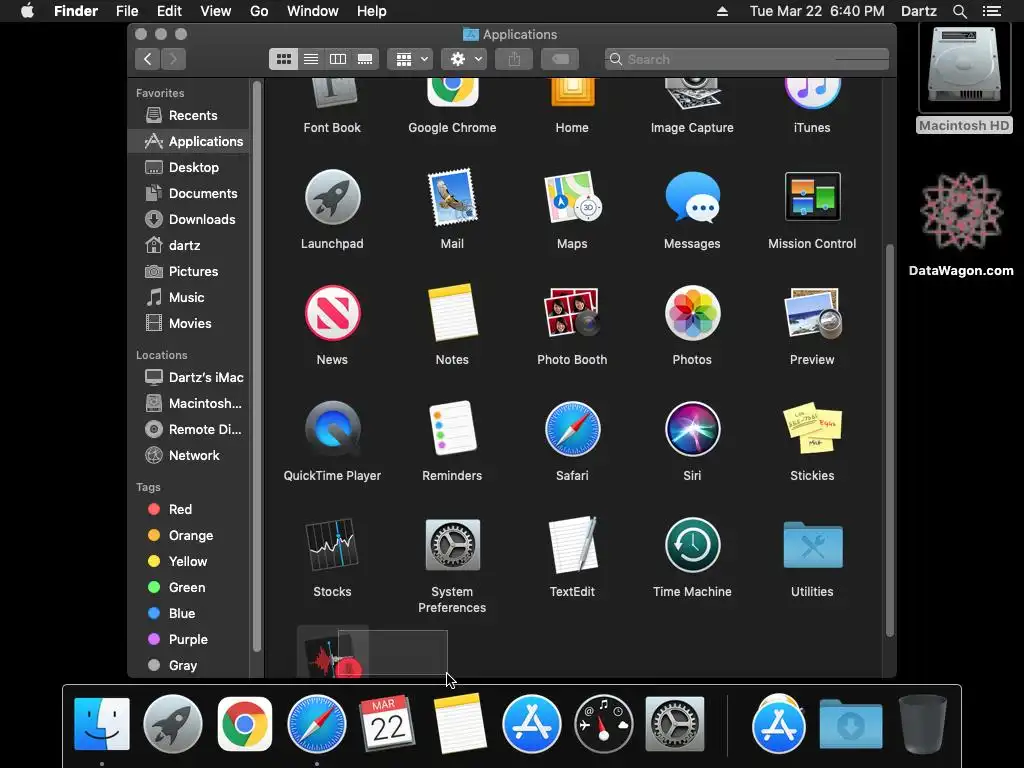
Task: Open the Window menu
Action: [x=313, y=11]
